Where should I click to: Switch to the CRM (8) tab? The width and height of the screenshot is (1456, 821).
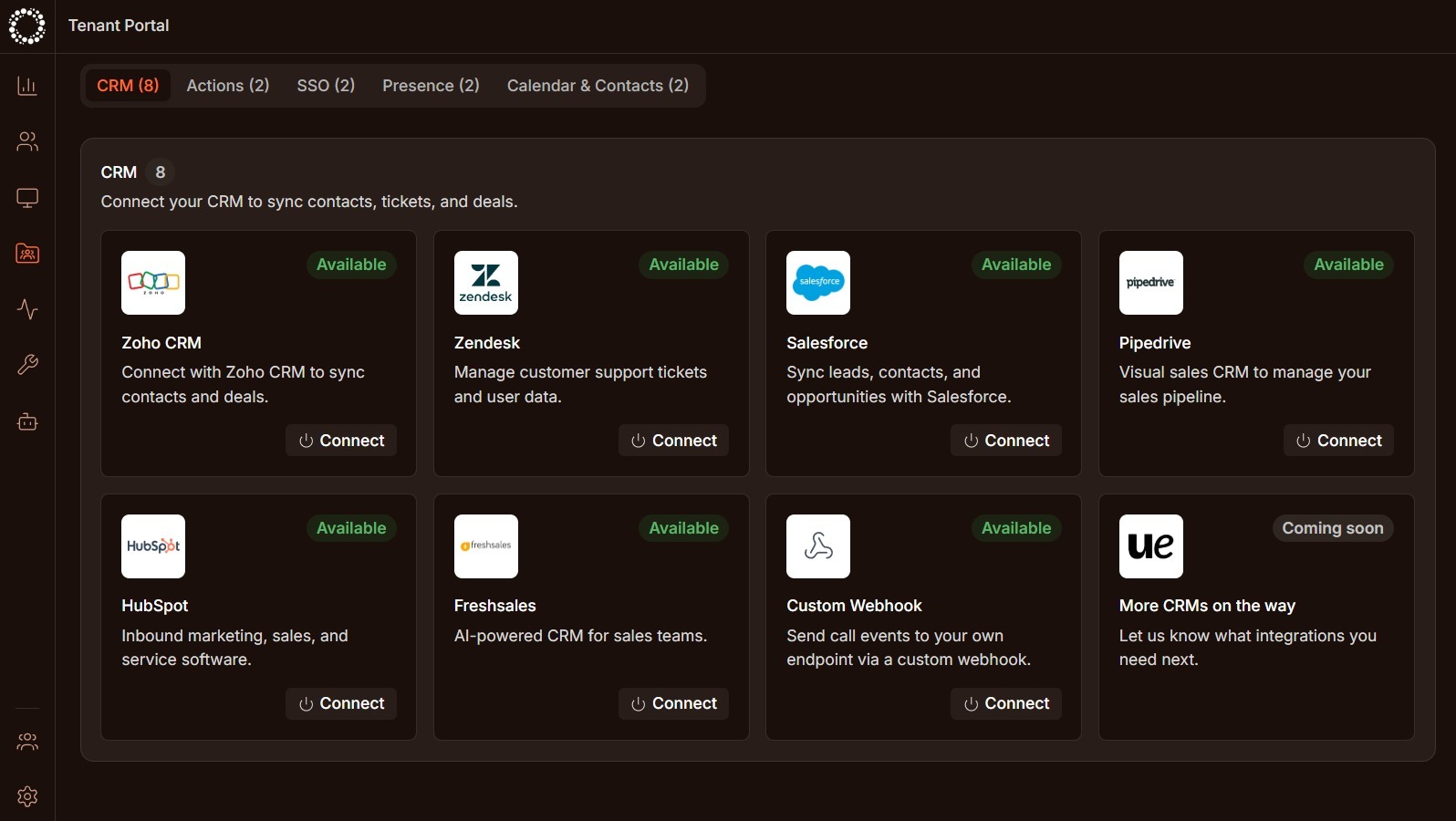(128, 86)
